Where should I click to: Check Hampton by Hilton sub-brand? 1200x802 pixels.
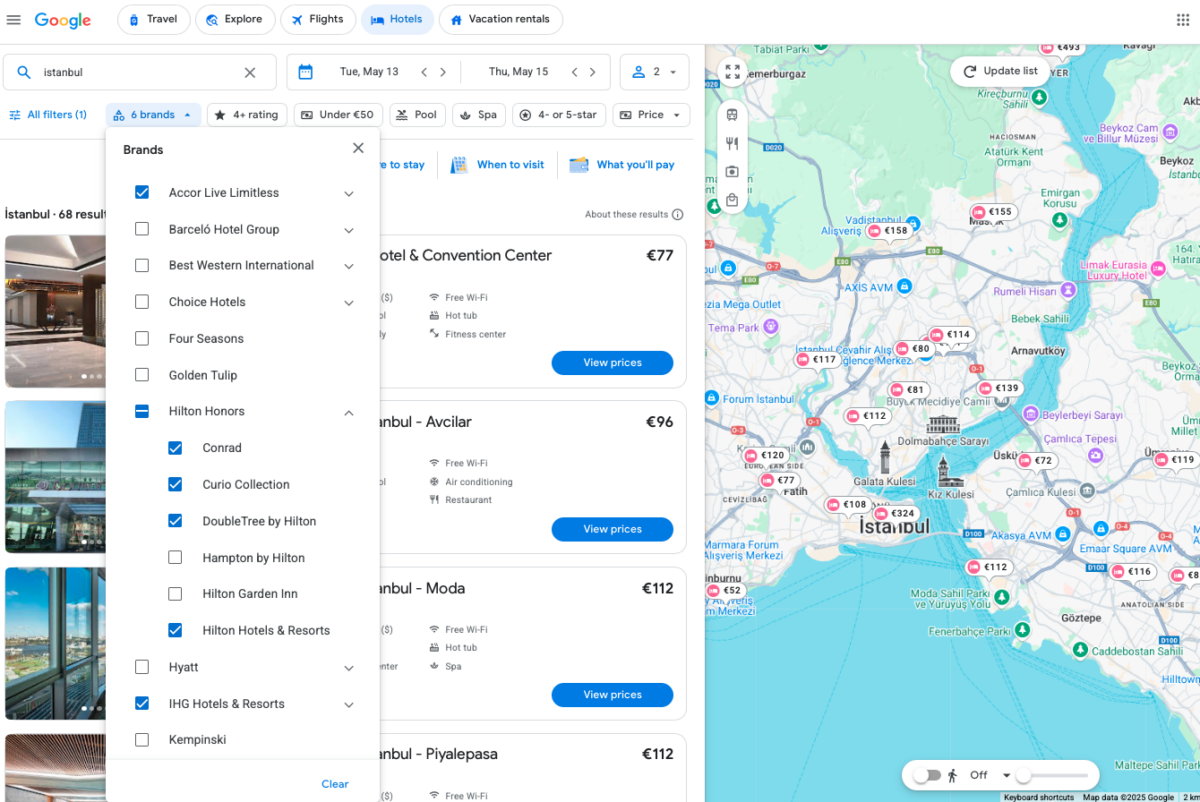coord(175,557)
